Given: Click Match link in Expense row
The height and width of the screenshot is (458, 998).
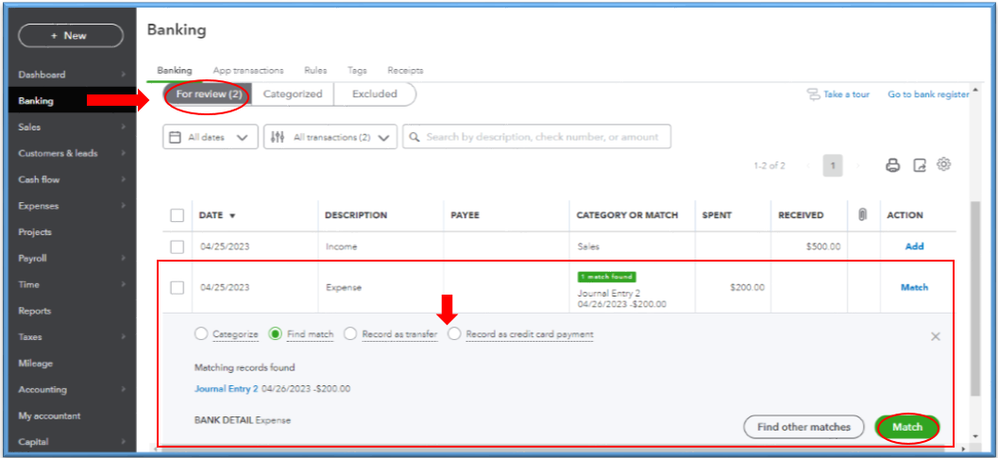Looking at the screenshot, I should pos(914,288).
